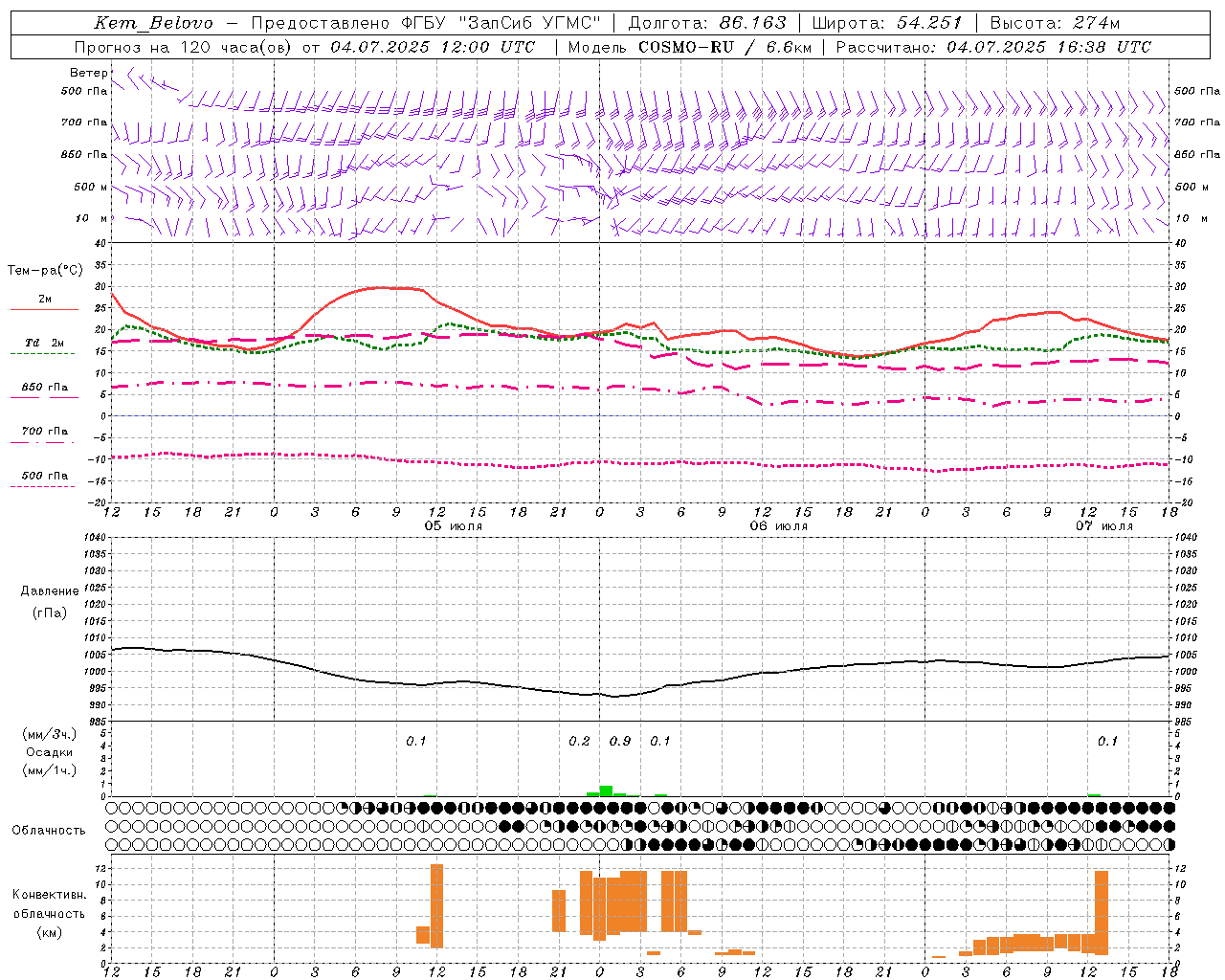The height and width of the screenshot is (980, 1225).
Task: Select the 850 гПа temperature legend entry
Action: pos(44,388)
